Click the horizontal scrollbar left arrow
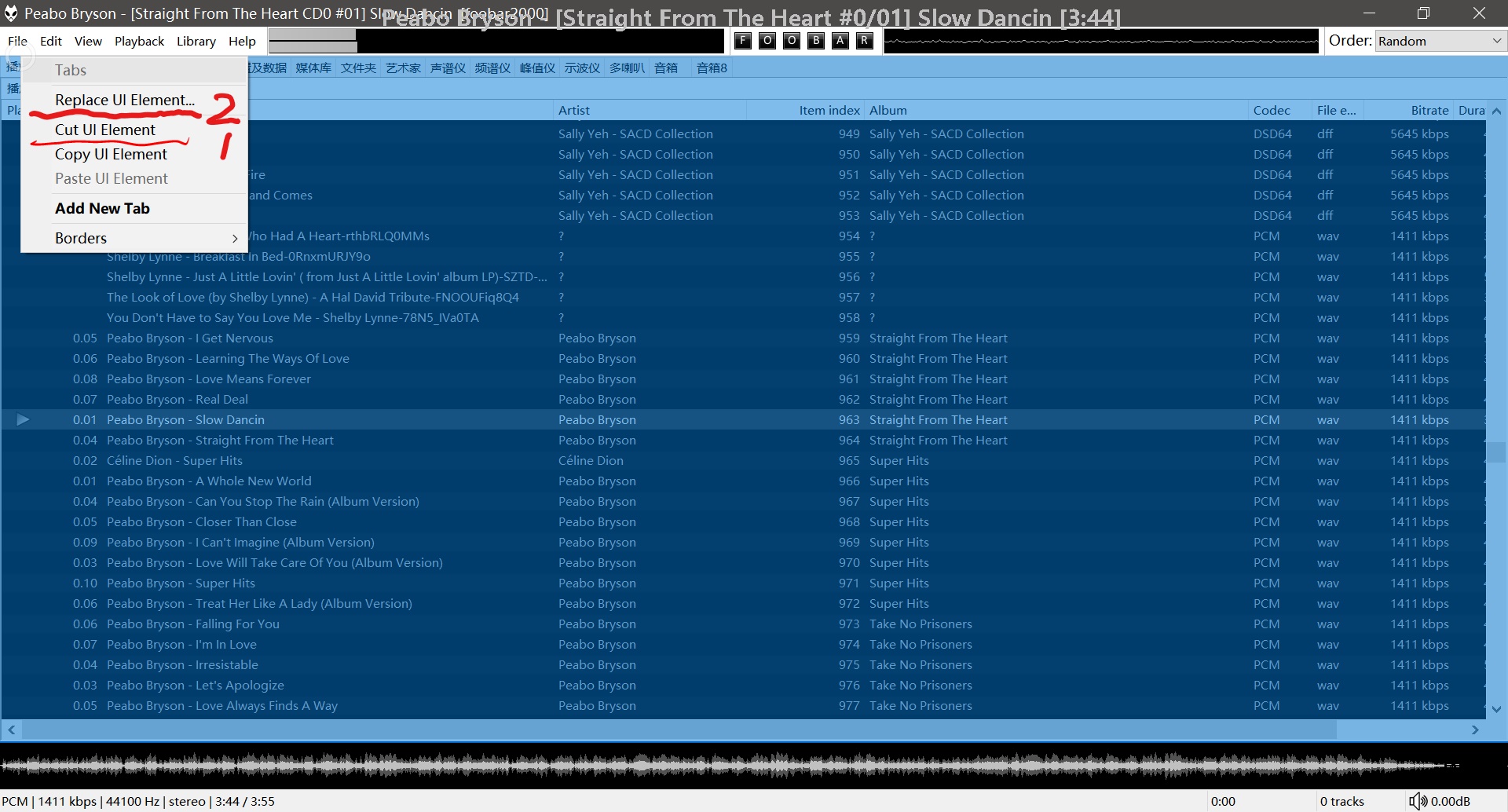 tap(11, 730)
